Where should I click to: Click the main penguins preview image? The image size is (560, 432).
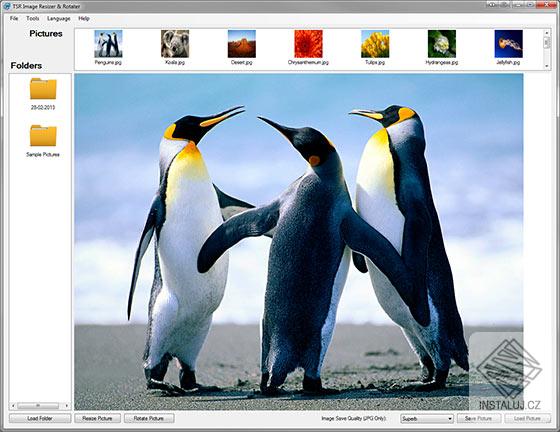tap(299, 242)
